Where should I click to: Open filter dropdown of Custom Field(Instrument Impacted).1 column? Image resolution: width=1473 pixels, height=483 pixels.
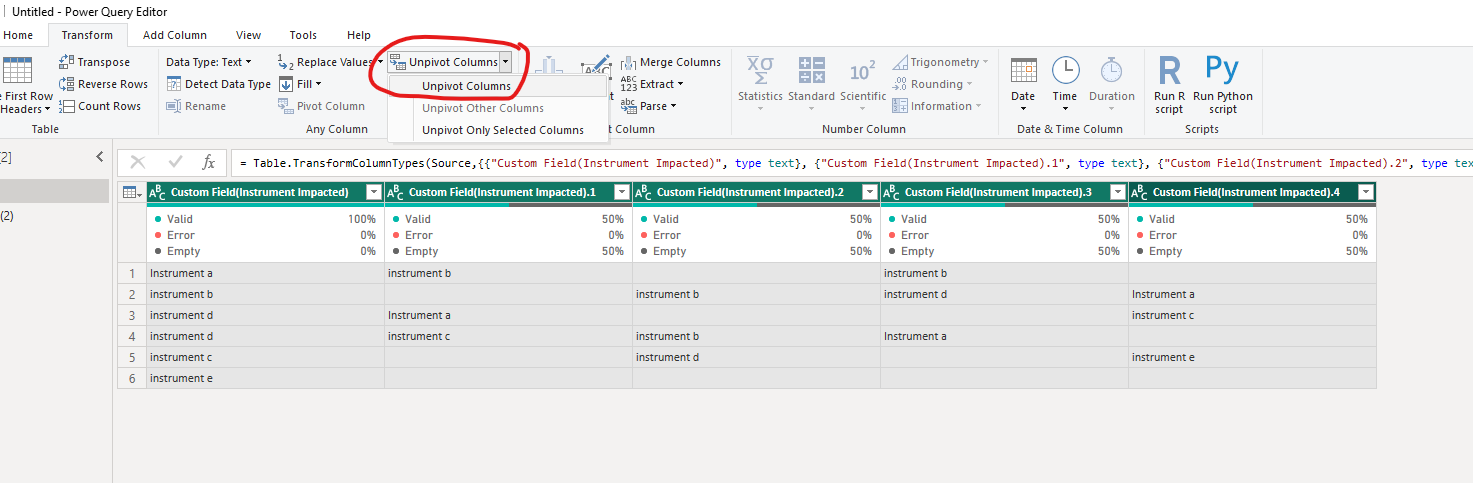coord(622,192)
